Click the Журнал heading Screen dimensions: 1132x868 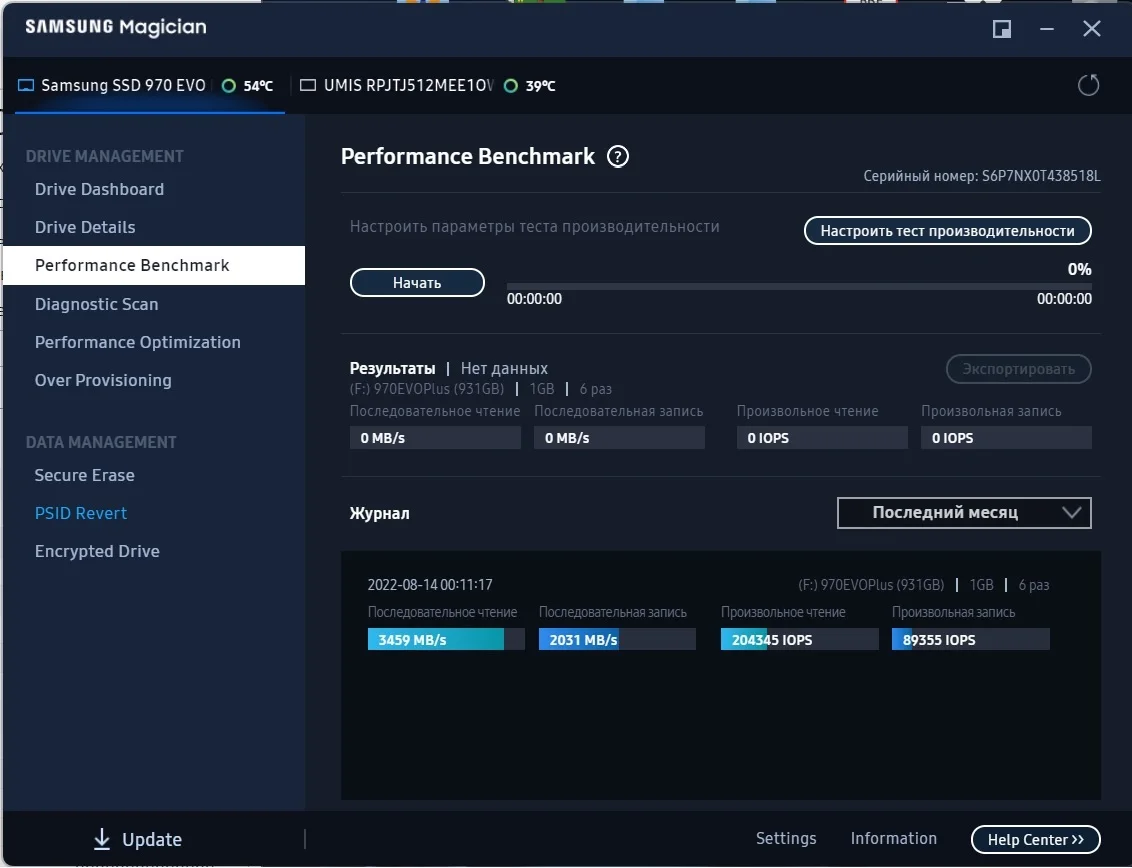tap(380, 513)
